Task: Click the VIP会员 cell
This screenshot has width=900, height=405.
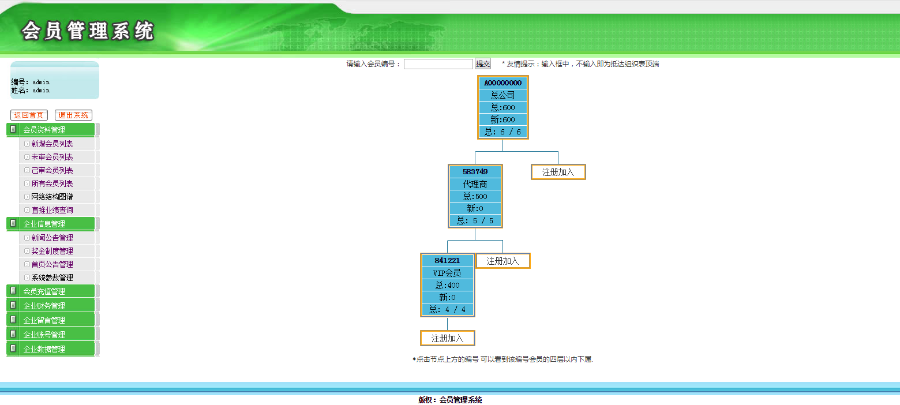Action: [x=448, y=273]
